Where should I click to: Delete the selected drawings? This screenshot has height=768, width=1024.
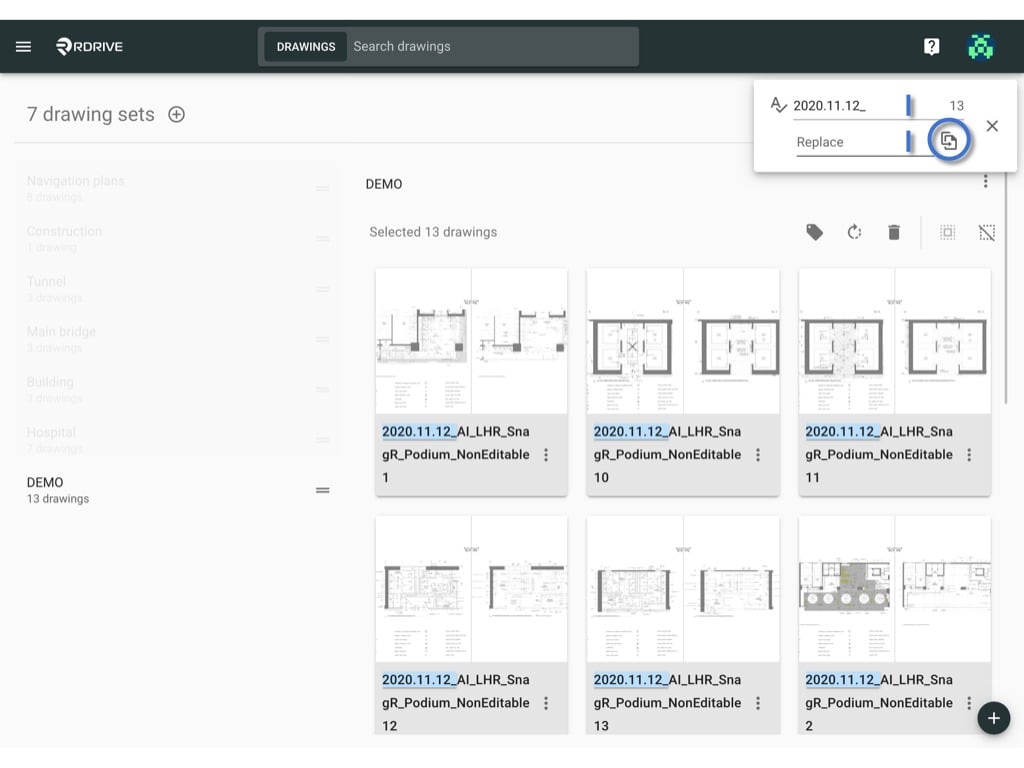(894, 232)
